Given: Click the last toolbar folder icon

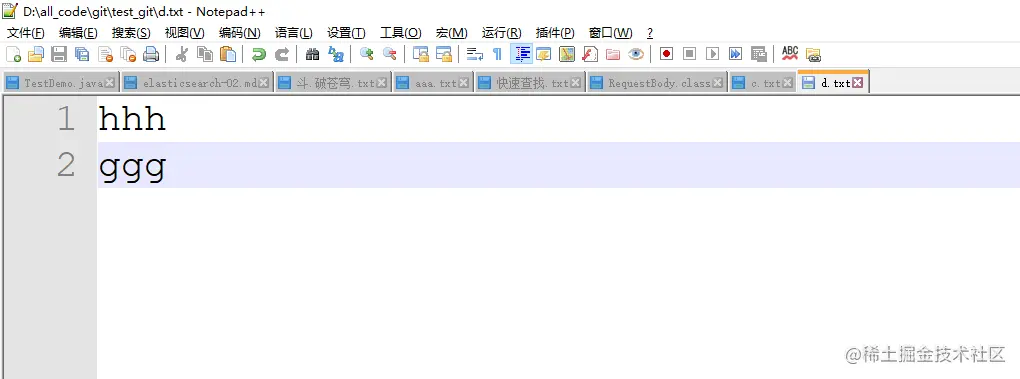Looking at the screenshot, I should pos(813,54).
